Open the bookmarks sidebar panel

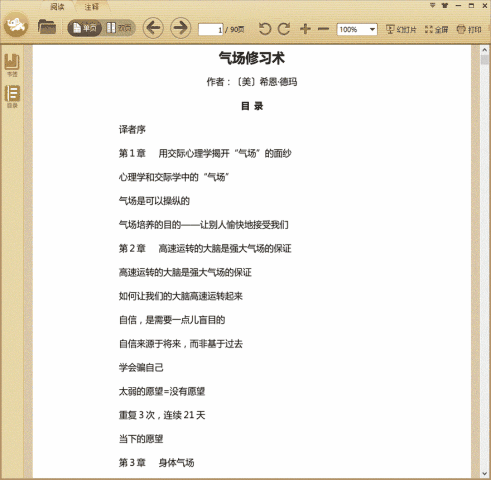tap(12, 65)
